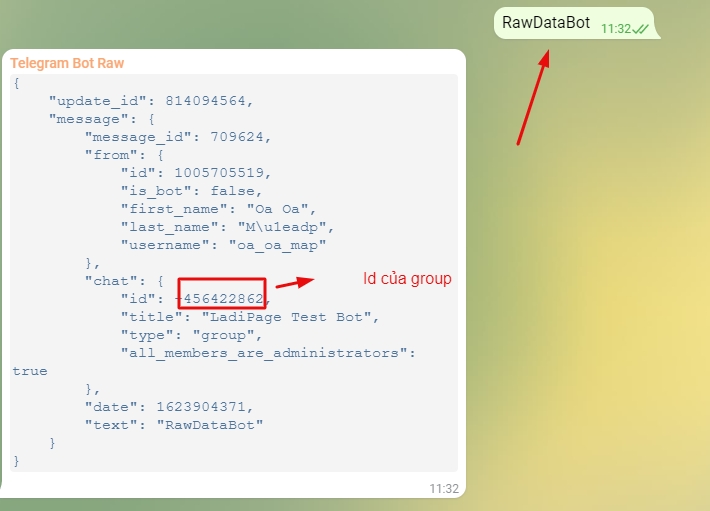Click the from id 1005705519
The image size is (710, 511).
pyautogui.click(x=220, y=173)
